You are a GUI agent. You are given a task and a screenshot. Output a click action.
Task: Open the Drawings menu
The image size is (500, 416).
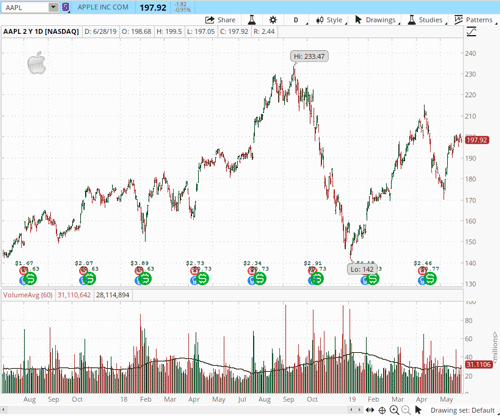coord(376,20)
